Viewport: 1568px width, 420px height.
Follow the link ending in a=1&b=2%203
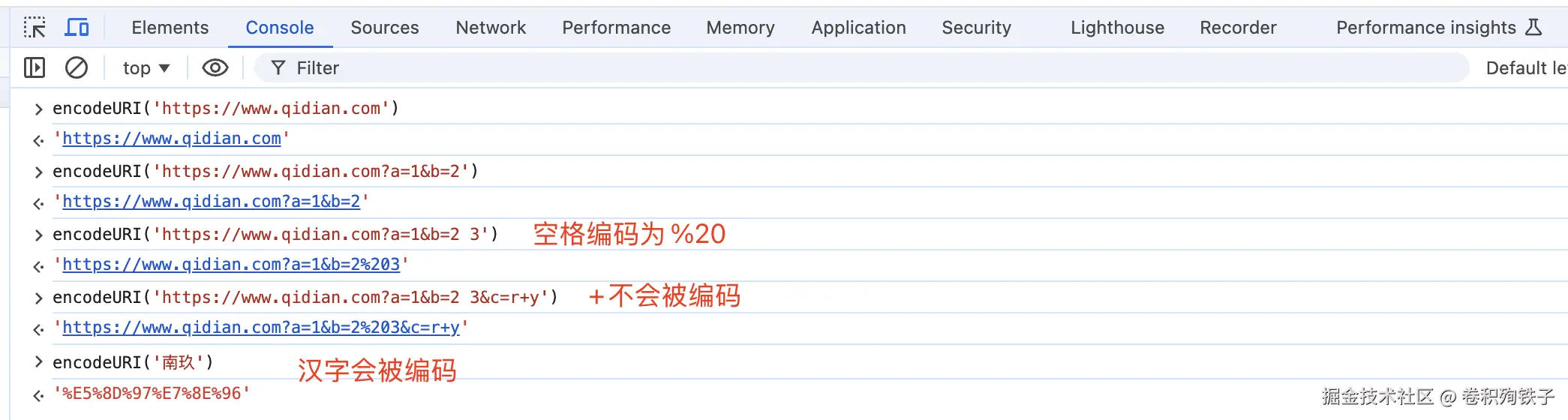tap(231, 265)
